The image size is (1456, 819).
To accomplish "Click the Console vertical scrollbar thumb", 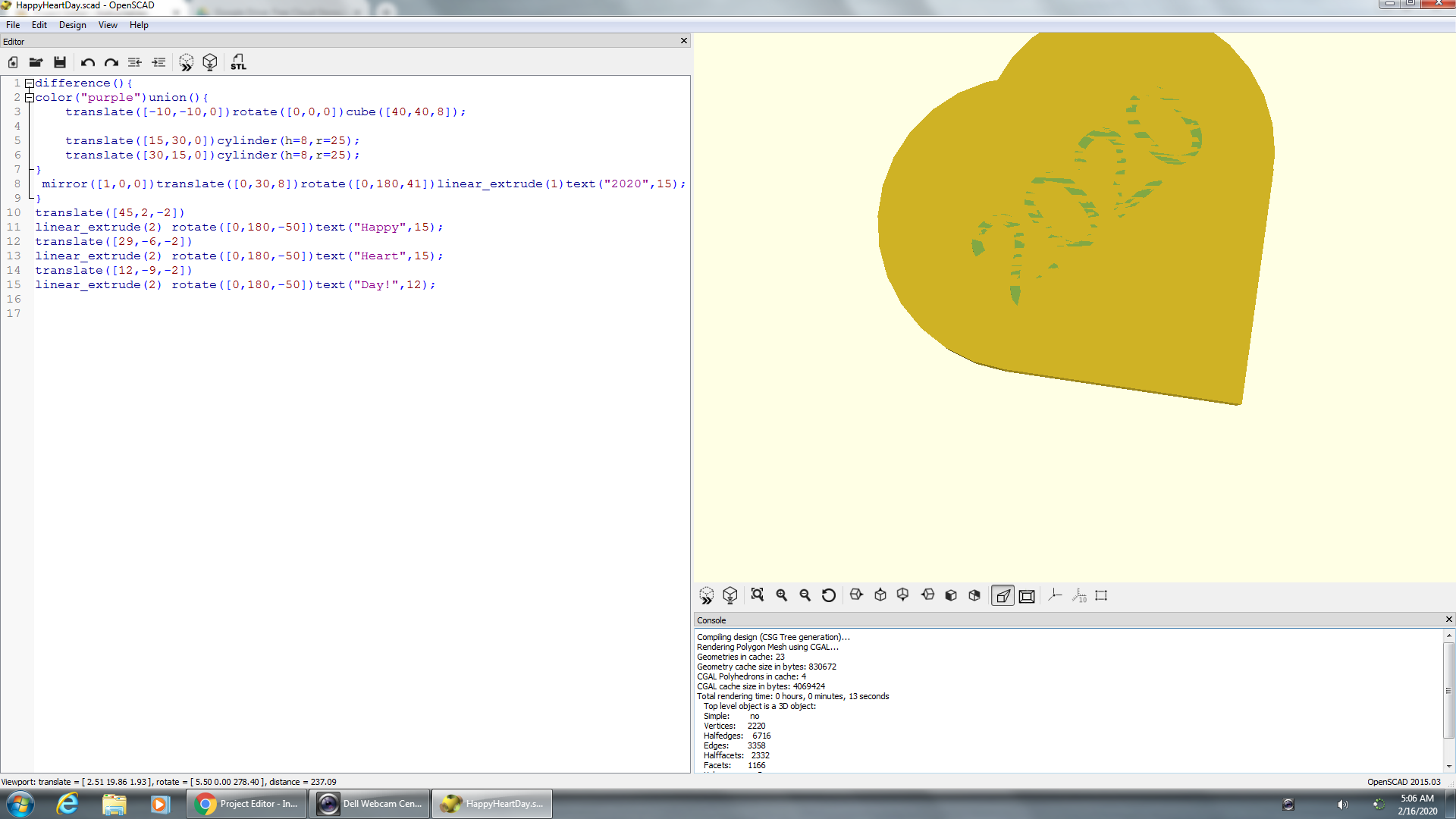I will click(x=1448, y=690).
